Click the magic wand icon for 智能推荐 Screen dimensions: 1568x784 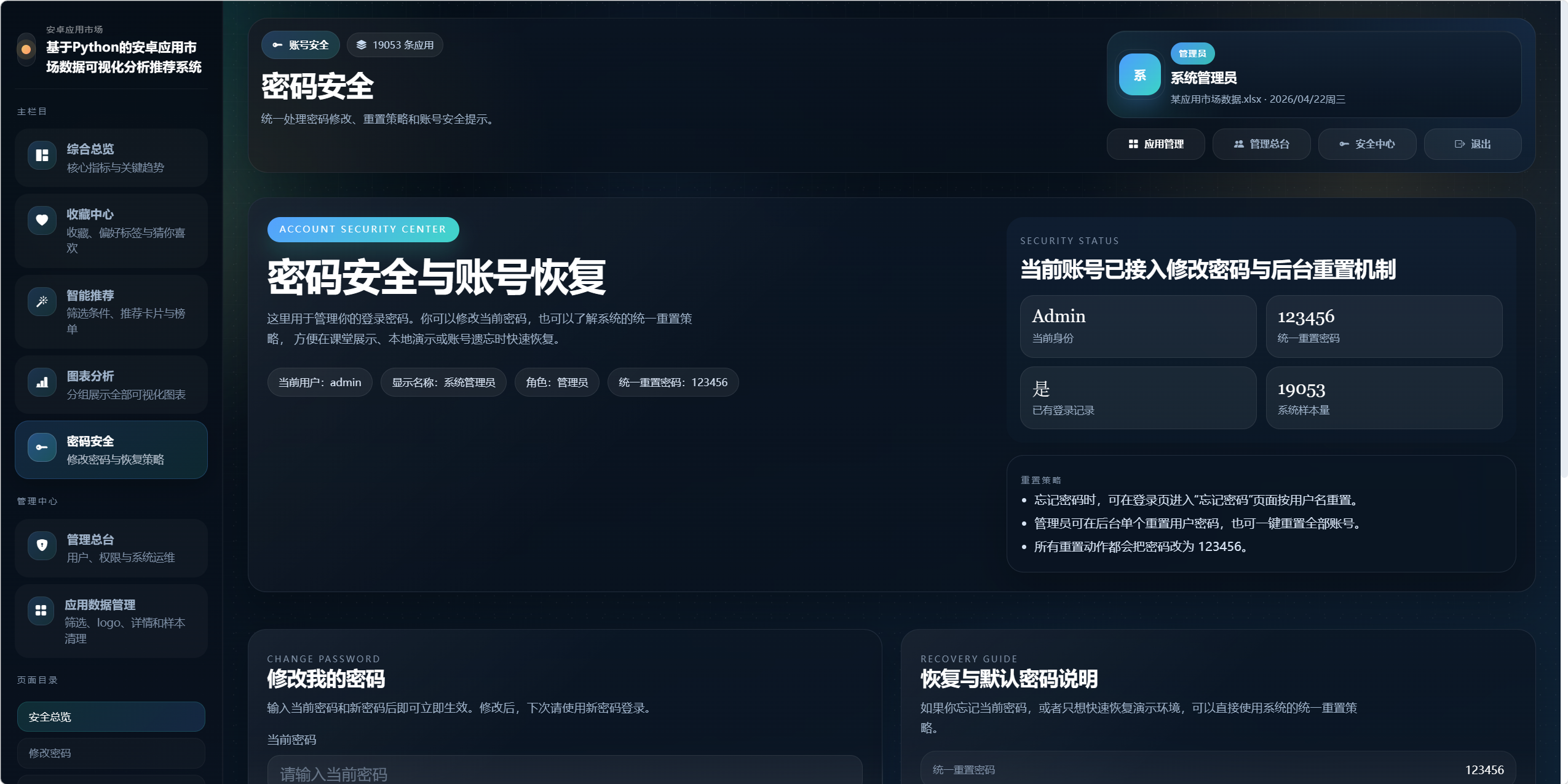coord(42,301)
